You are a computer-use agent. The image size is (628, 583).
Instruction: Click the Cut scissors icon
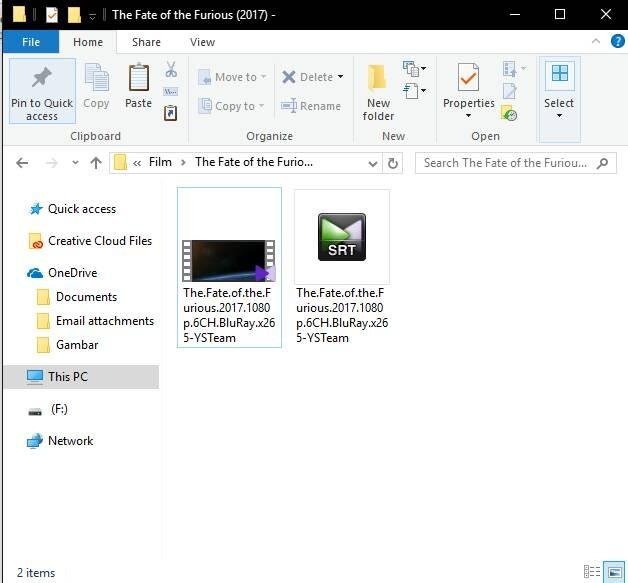pyautogui.click(x=171, y=69)
